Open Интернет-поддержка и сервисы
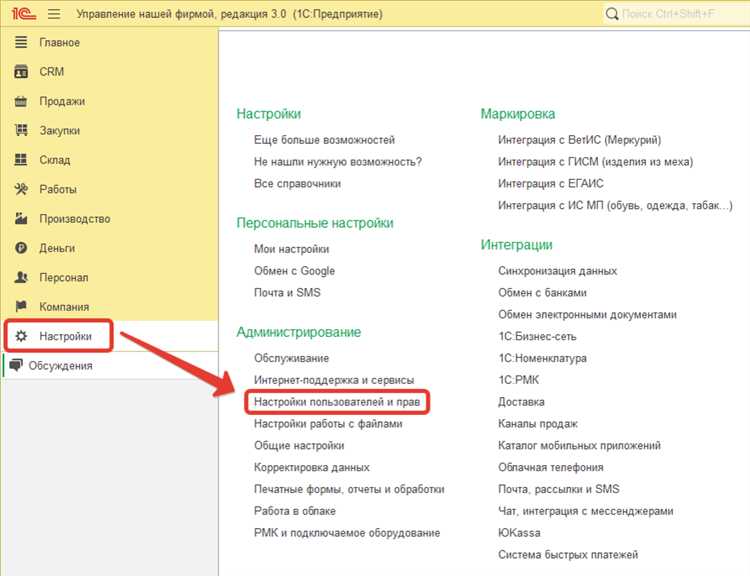The image size is (750, 576). point(334,380)
